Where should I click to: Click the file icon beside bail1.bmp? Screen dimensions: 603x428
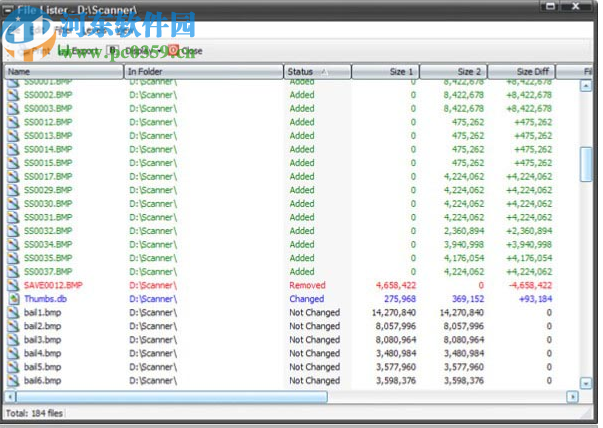point(13,312)
